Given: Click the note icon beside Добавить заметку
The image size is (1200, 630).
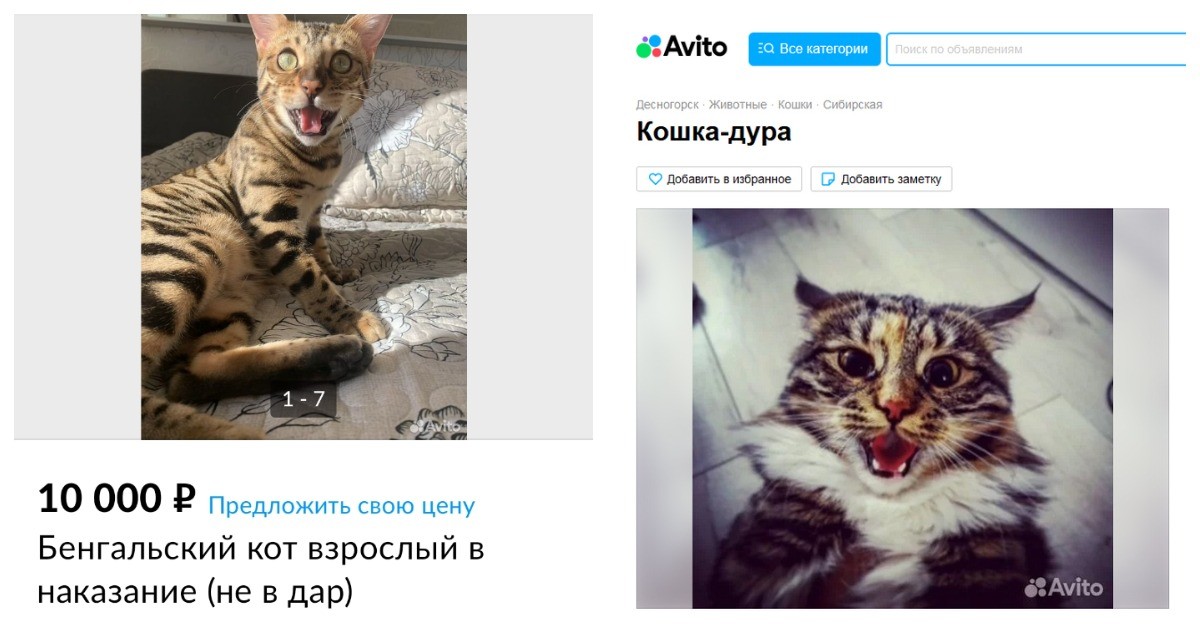Looking at the screenshot, I should (828, 179).
